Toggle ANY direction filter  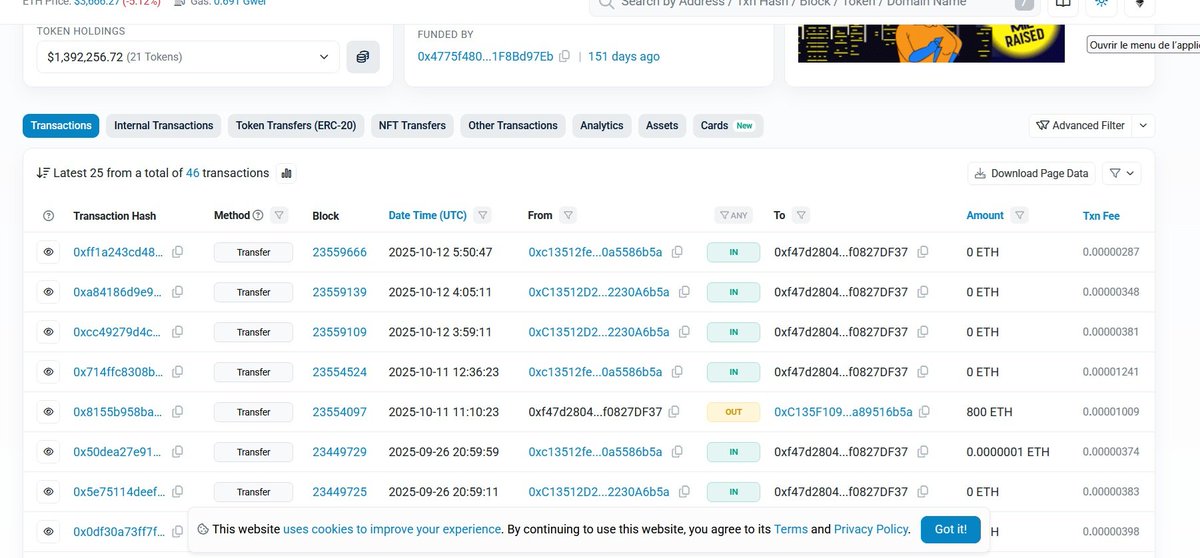pos(733,215)
